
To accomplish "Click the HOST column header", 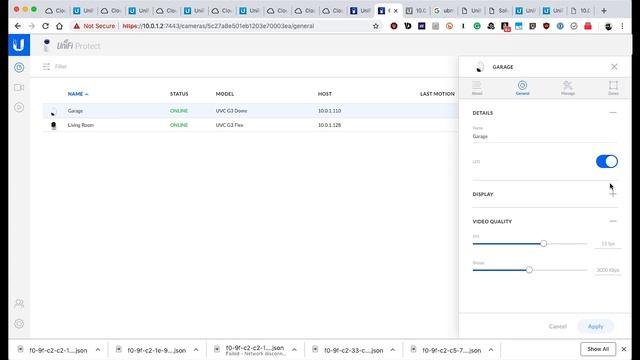I will pos(324,94).
